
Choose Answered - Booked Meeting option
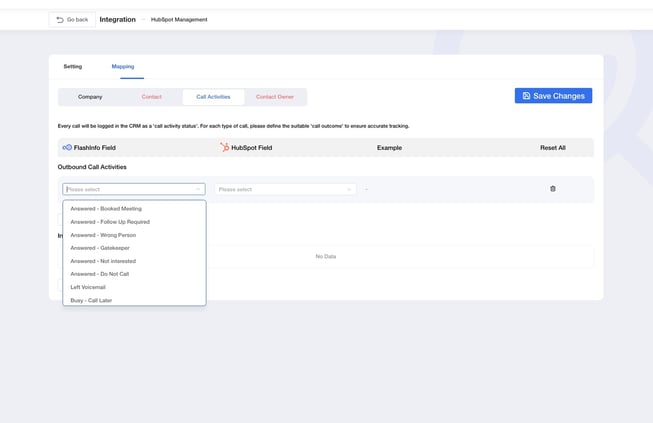pyautogui.click(x=134, y=209)
